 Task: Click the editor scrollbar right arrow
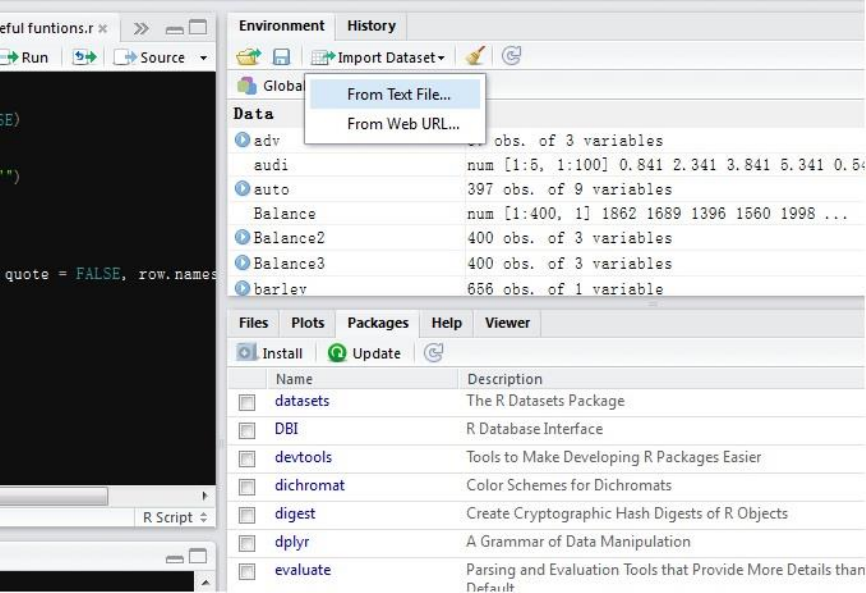[x=205, y=496]
